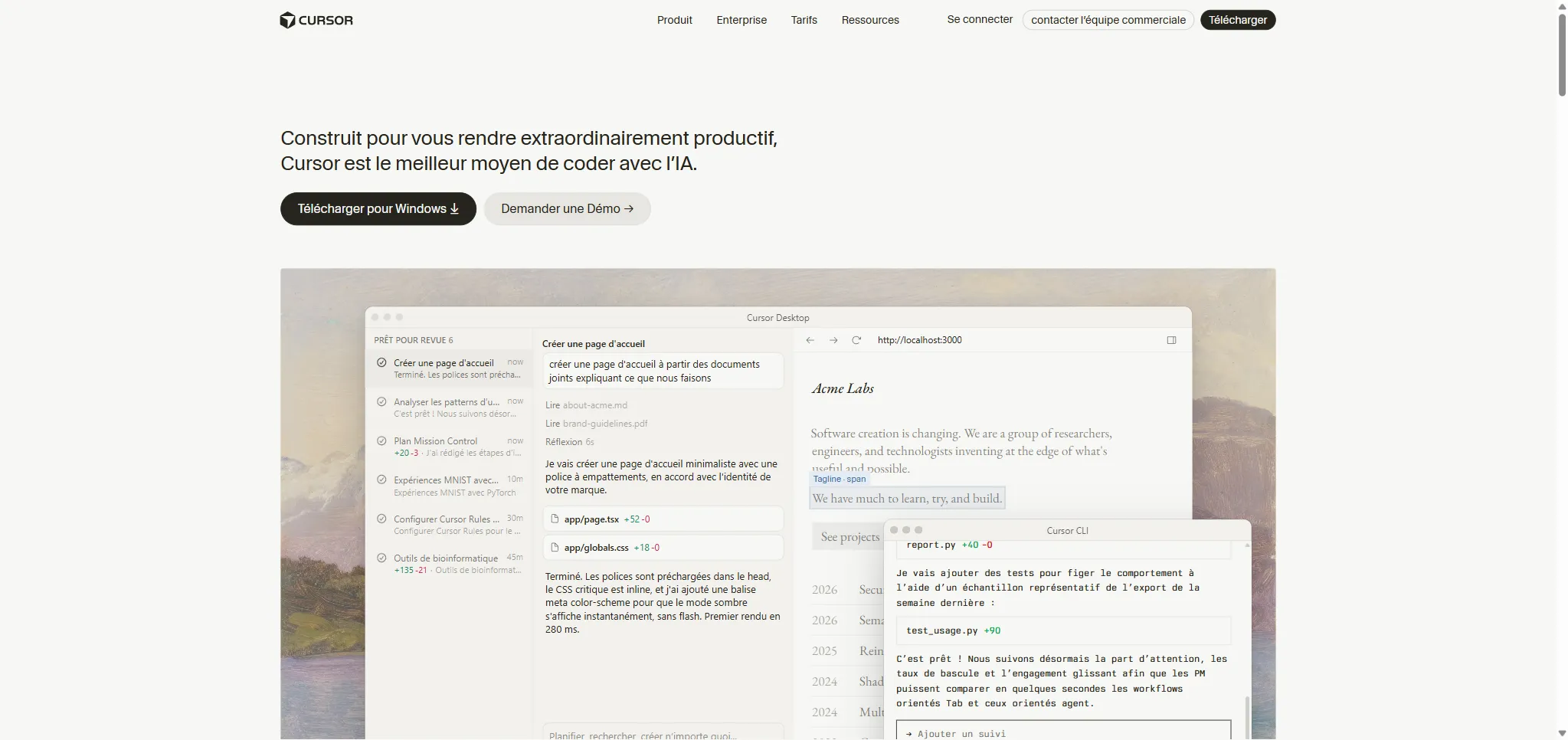The image size is (1568, 740).
Task: Click Lire about-acme.md line
Action: tap(586, 405)
